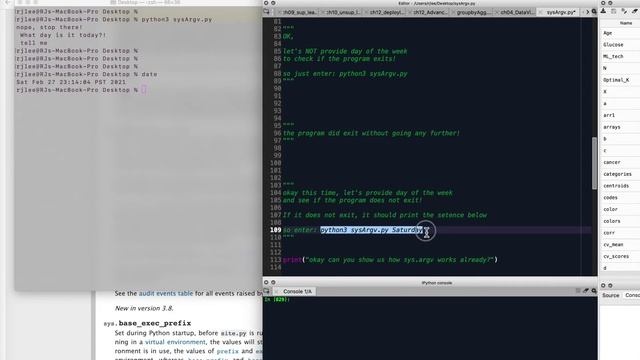Select the corr variable row

click(620, 233)
